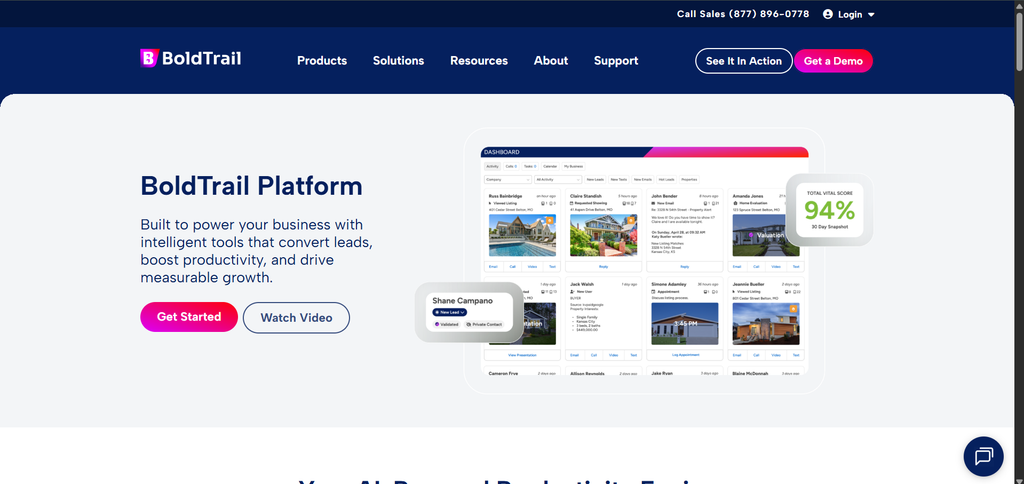Click the Login user avatar icon
This screenshot has height=484, width=1024.
827,14
